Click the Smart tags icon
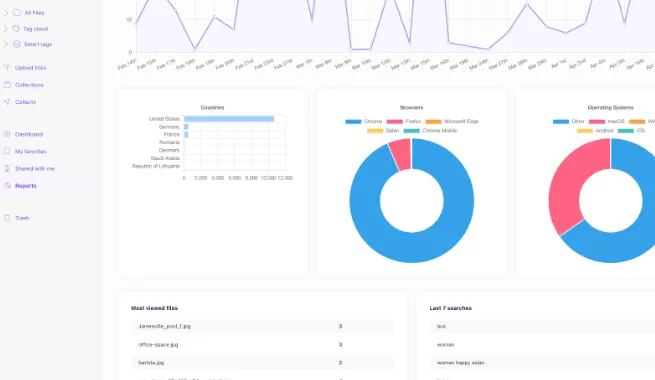 pyautogui.click(x=17, y=44)
